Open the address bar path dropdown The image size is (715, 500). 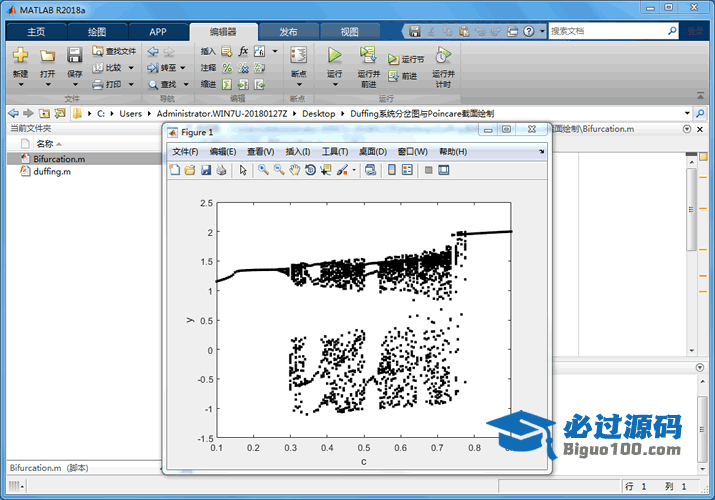click(687, 113)
